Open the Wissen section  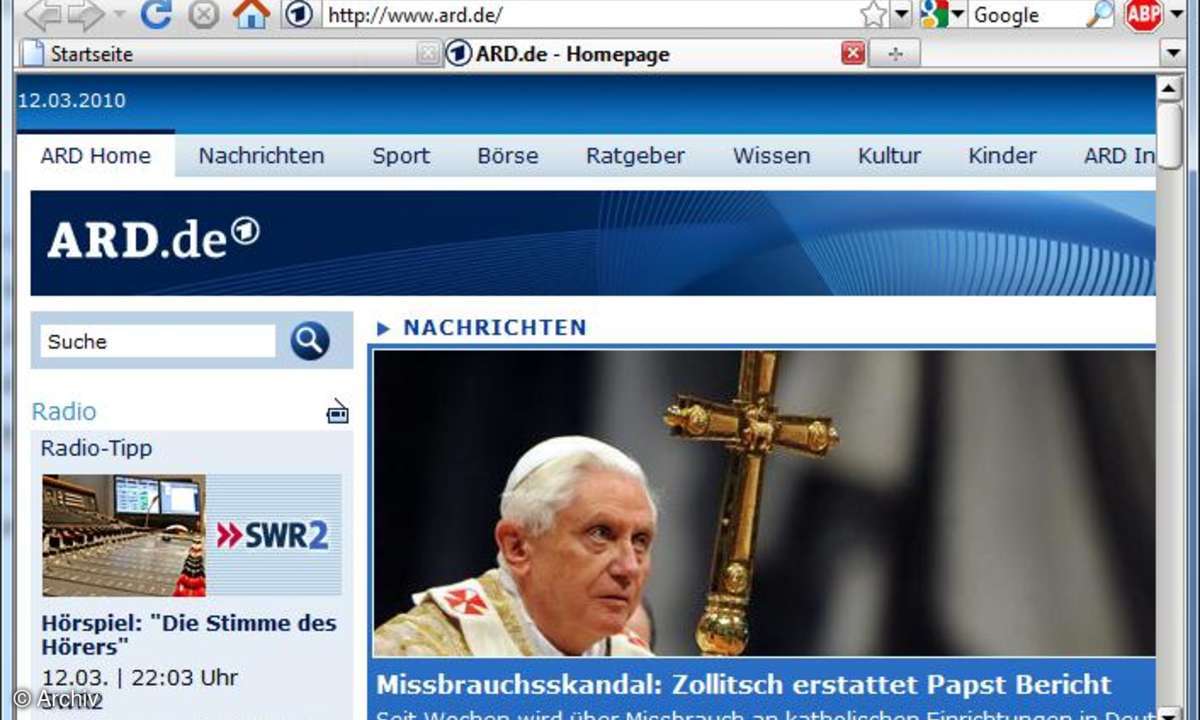772,156
